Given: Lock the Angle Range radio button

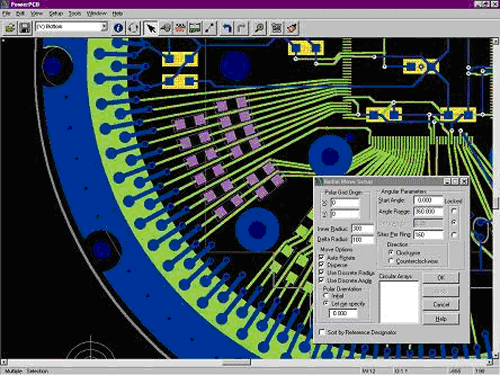Looking at the screenshot, I should click(x=454, y=211).
